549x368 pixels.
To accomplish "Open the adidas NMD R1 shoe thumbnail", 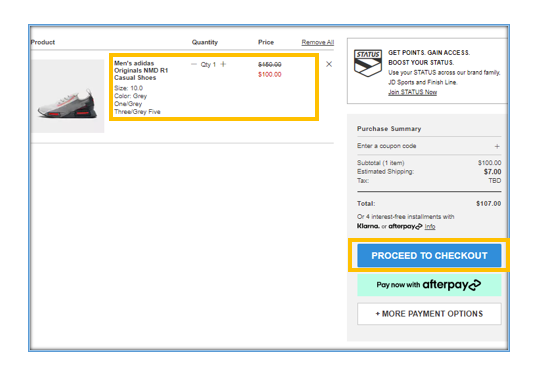I will pyautogui.click(x=68, y=96).
